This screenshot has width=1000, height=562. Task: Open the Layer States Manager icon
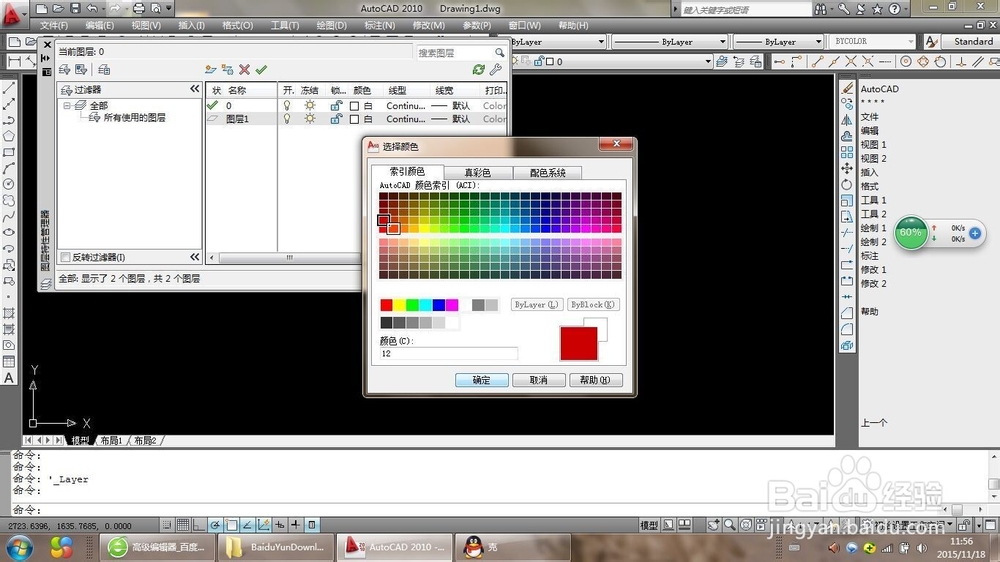tap(104, 70)
